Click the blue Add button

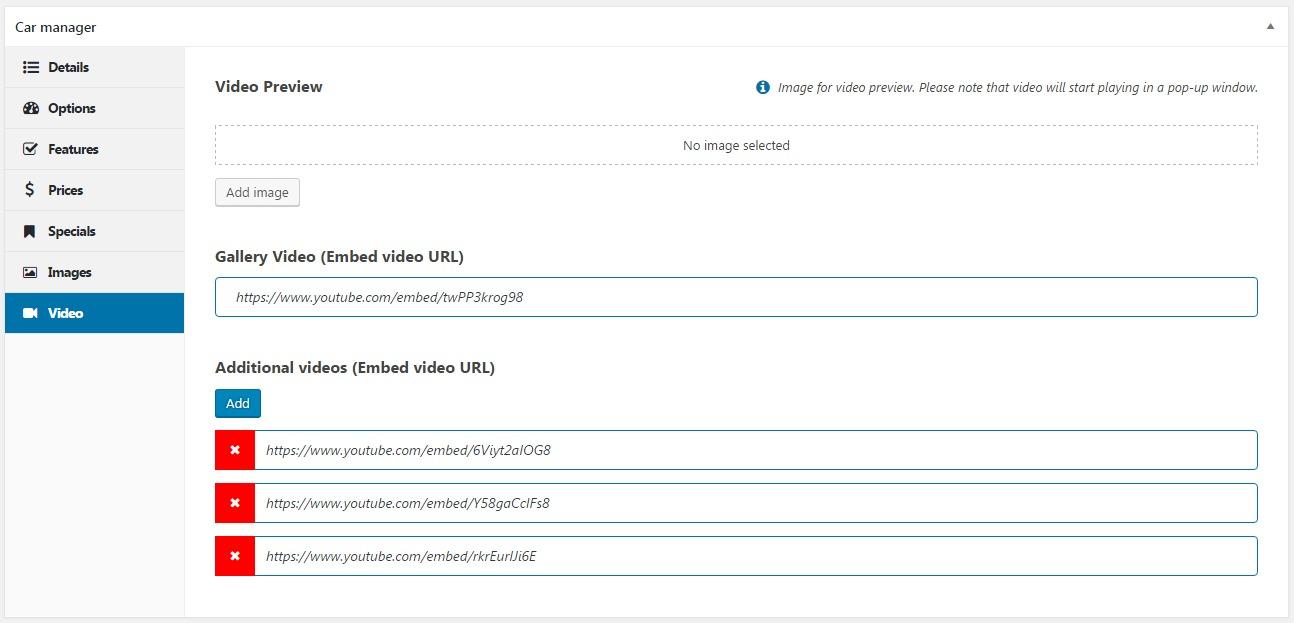238,403
